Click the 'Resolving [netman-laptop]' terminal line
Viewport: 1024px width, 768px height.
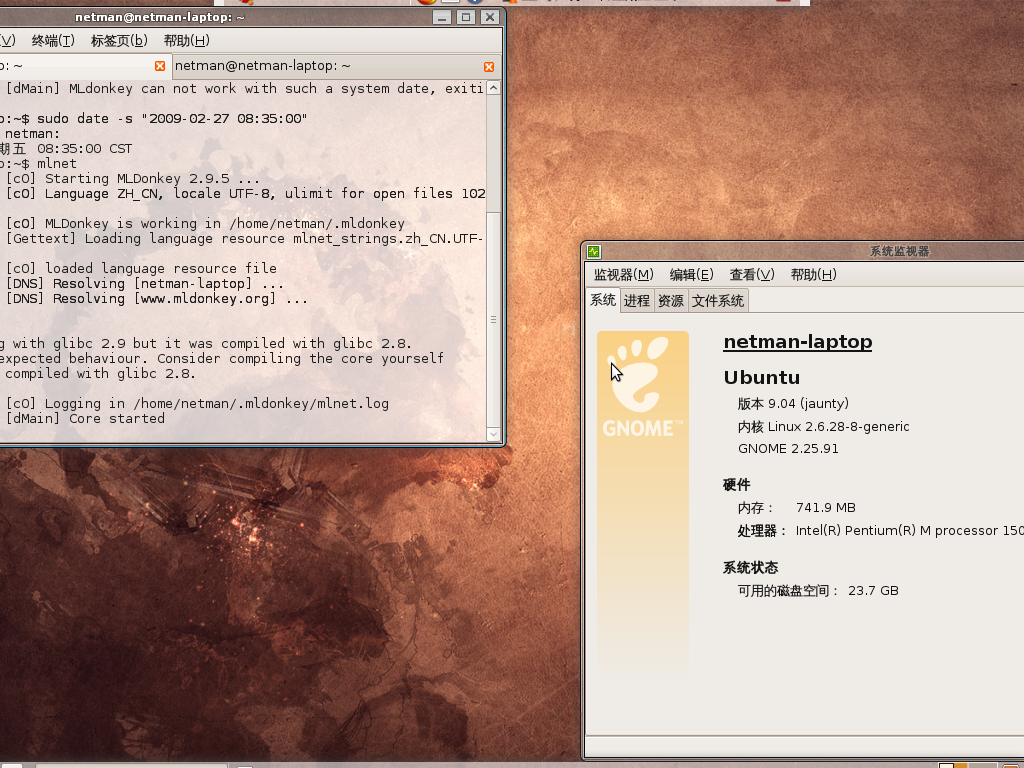[145, 284]
